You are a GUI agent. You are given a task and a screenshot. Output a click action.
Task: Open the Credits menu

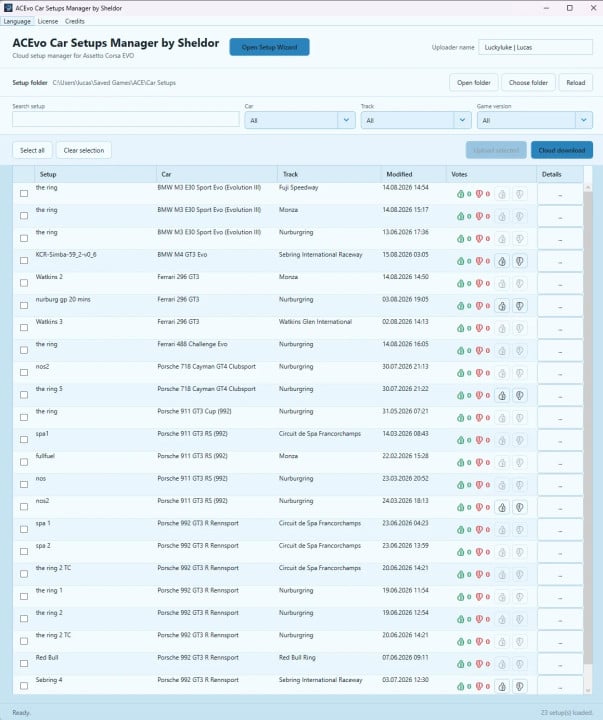tap(75, 21)
